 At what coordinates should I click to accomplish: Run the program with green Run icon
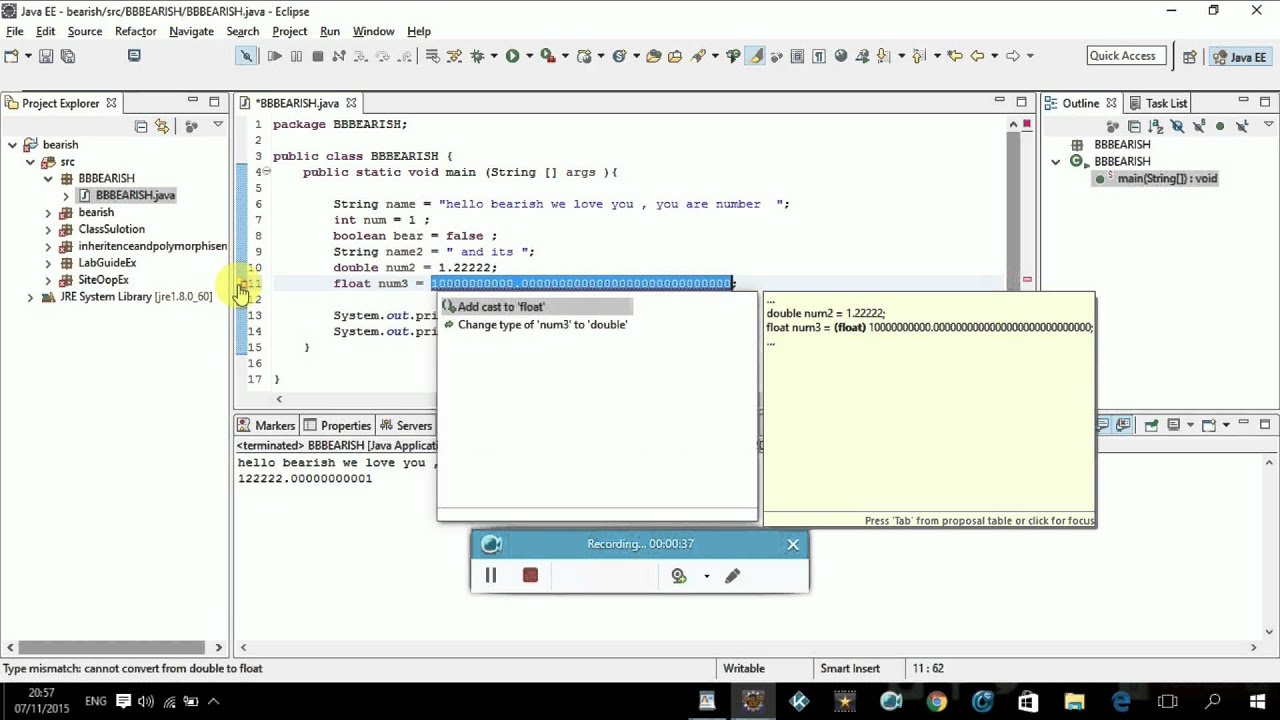512,56
